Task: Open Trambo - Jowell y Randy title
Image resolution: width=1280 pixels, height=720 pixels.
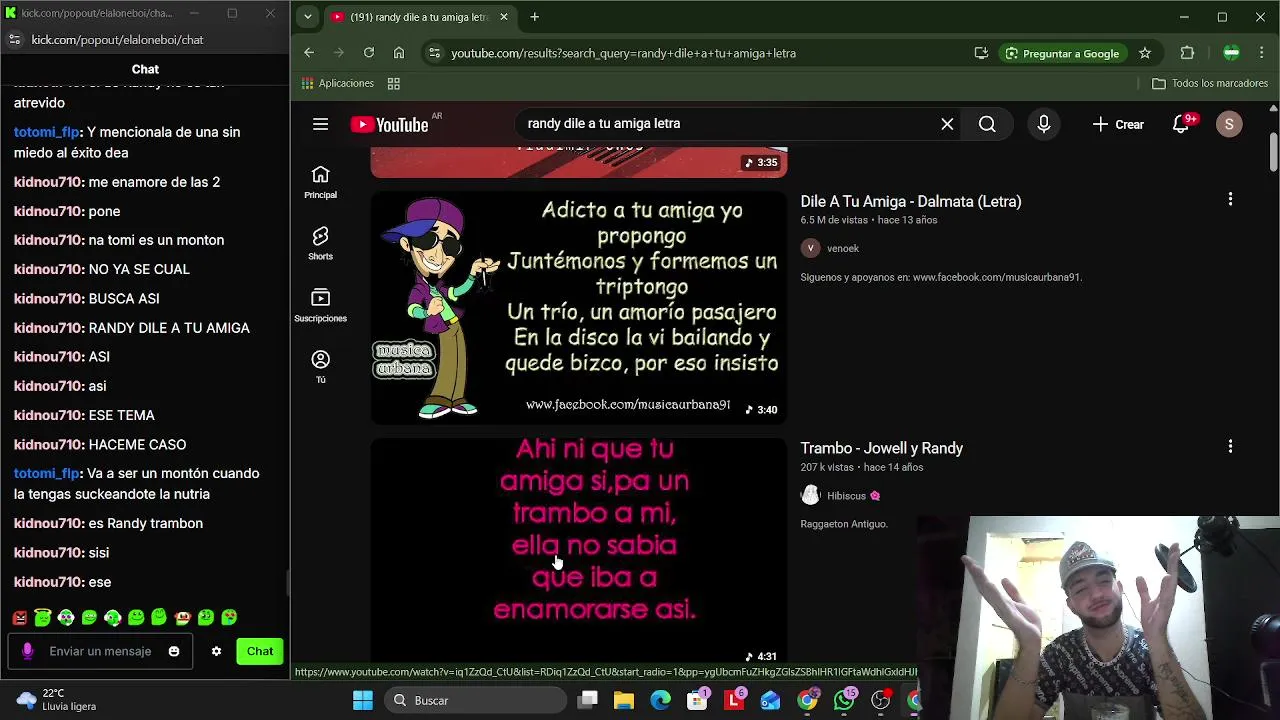Action: [x=881, y=448]
